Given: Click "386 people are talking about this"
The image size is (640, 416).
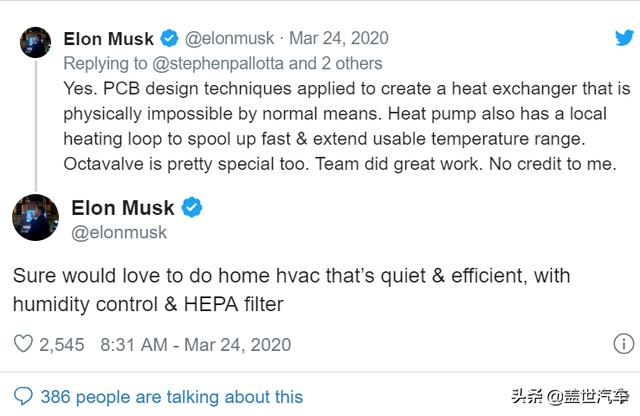Looking at the screenshot, I should 171,397.
